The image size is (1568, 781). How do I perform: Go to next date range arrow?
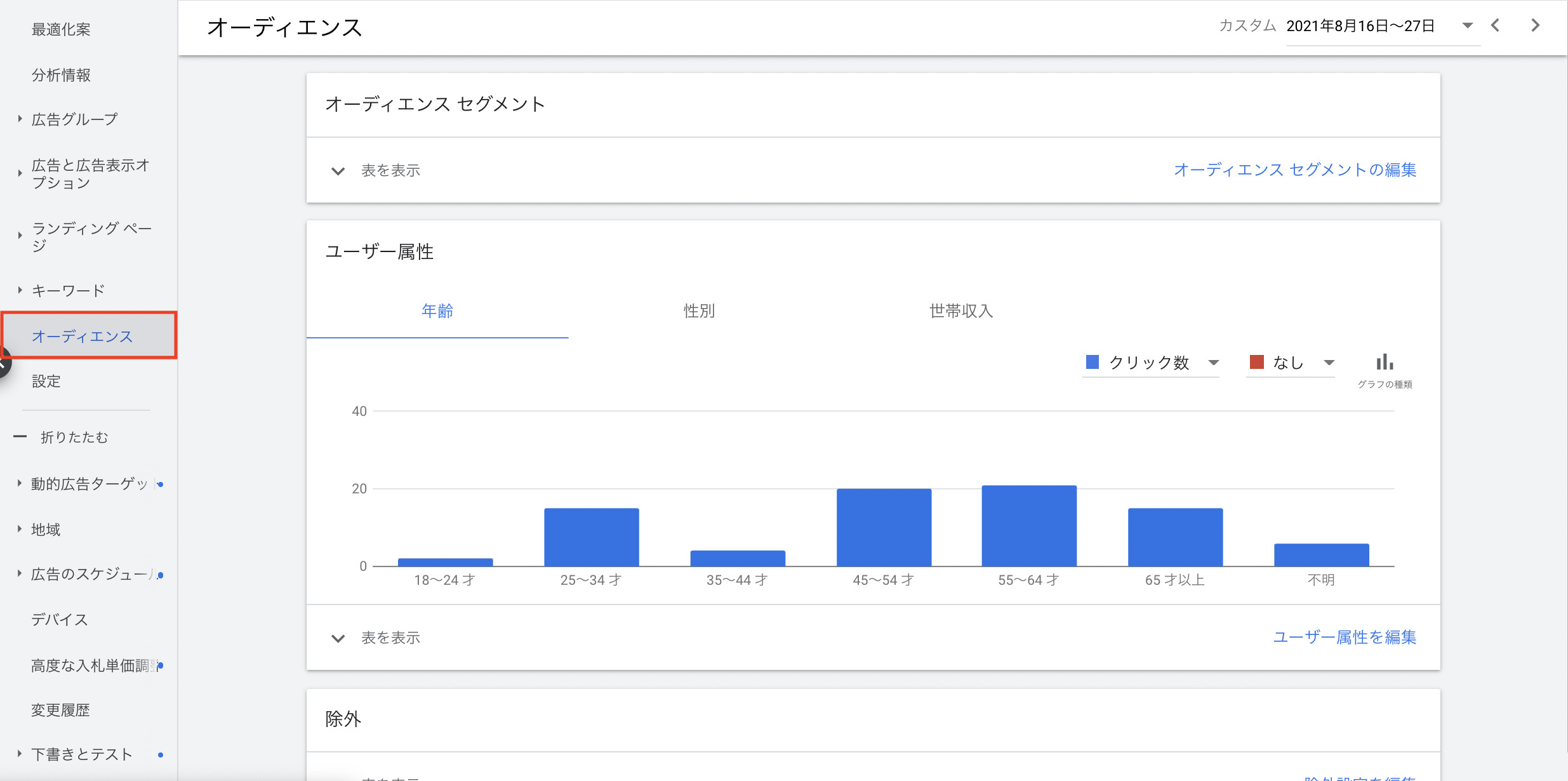(1535, 25)
